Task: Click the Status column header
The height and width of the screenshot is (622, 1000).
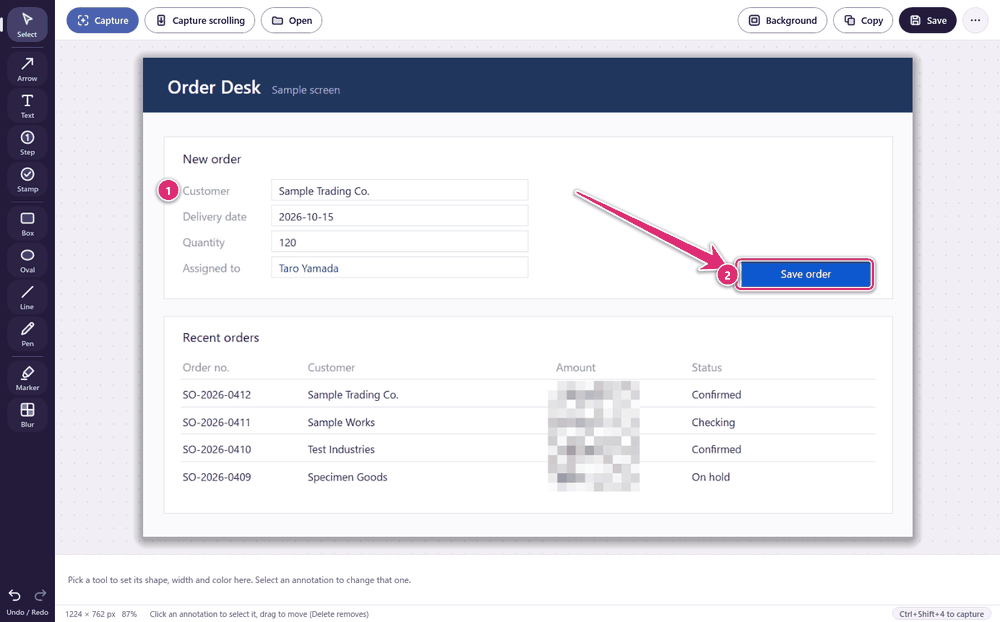Action: click(707, 367)
